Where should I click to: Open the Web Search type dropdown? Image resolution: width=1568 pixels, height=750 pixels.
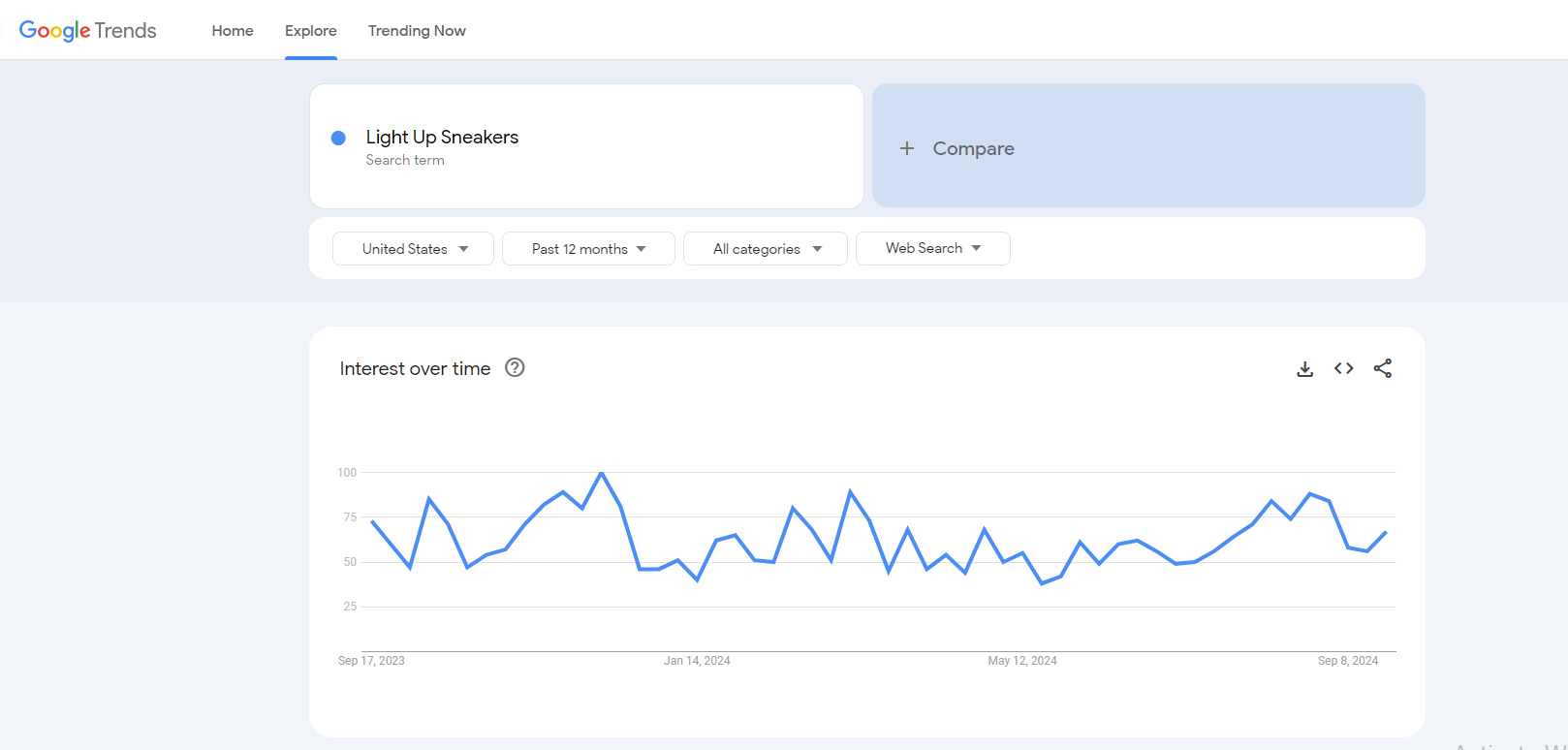[x=933, y=249]
